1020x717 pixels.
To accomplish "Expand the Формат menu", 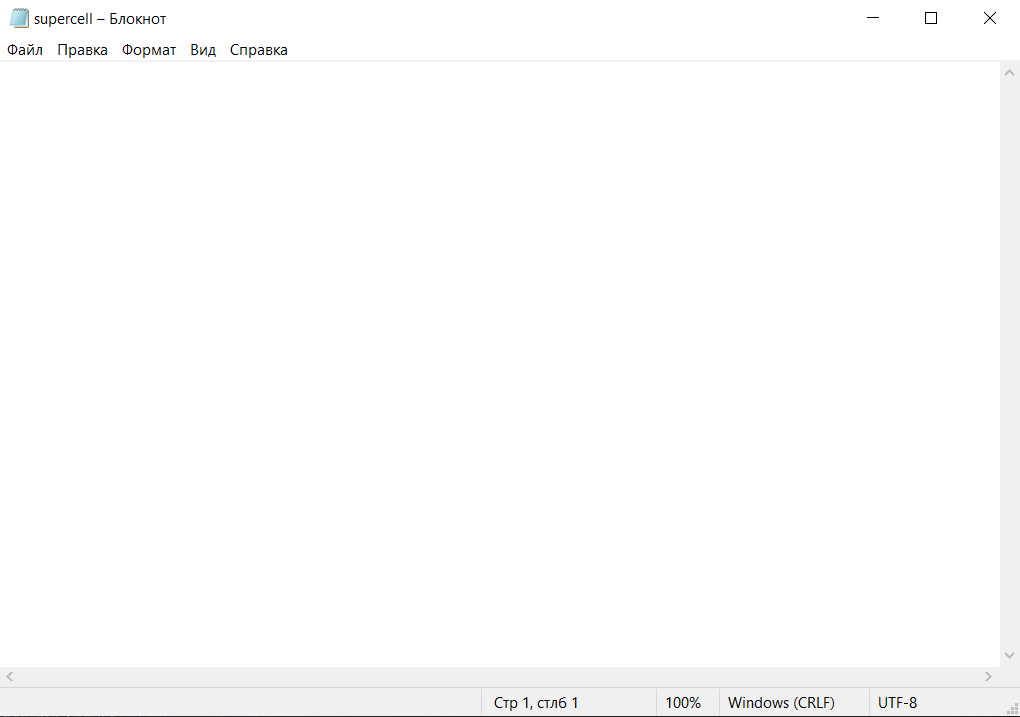I will click(x=149, y=50).
